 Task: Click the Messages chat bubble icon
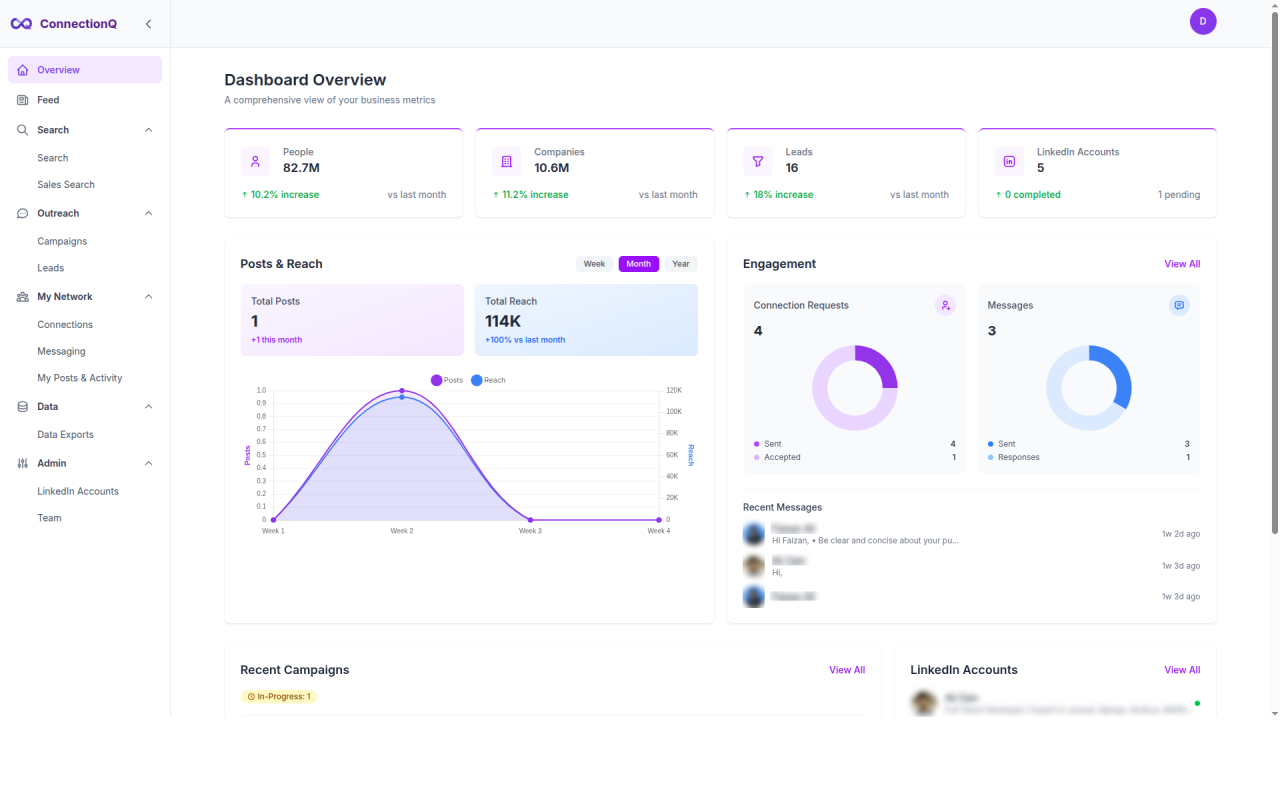click(1179, 305)
